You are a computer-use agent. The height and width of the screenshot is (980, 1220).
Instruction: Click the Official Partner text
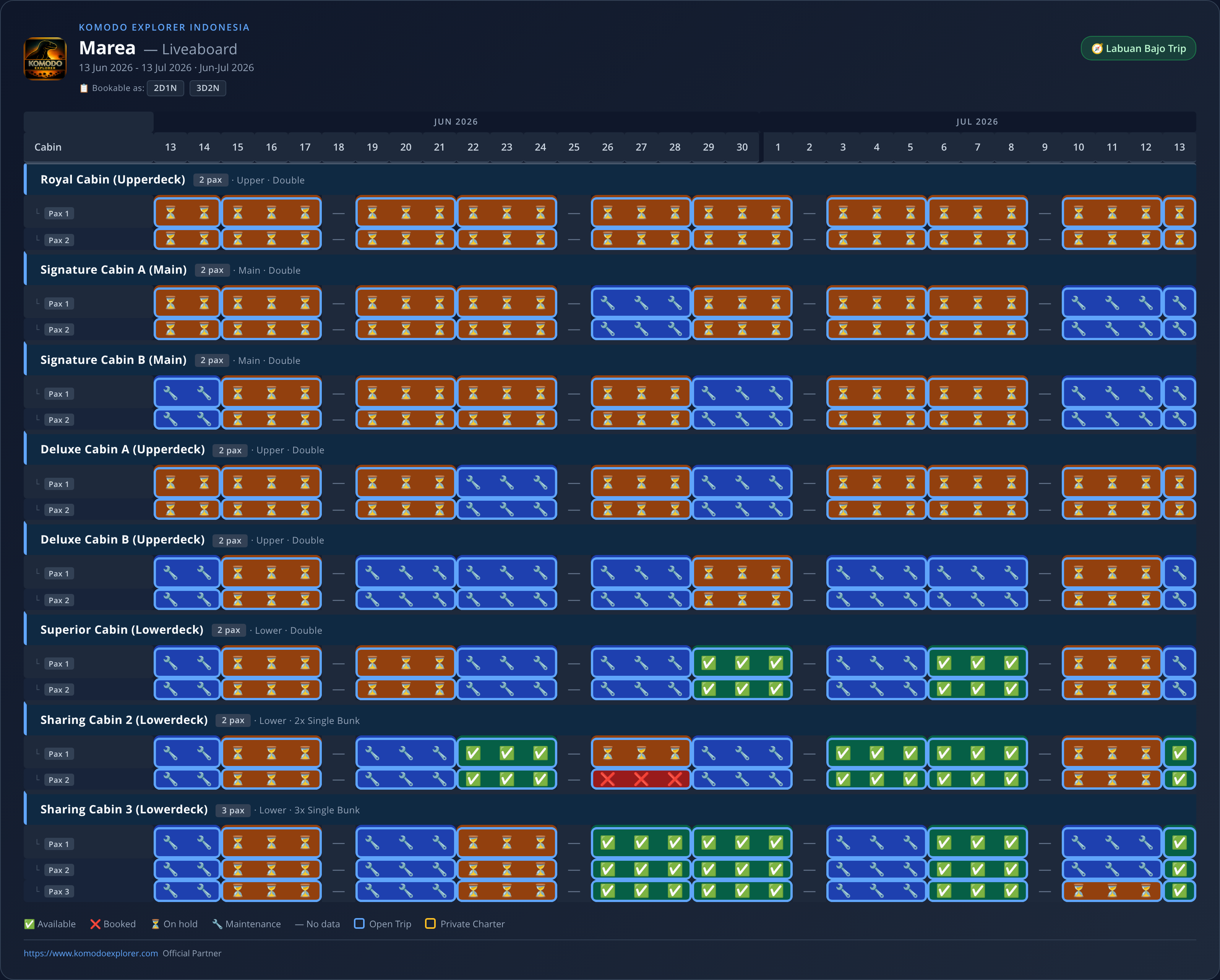pos(192,953)
